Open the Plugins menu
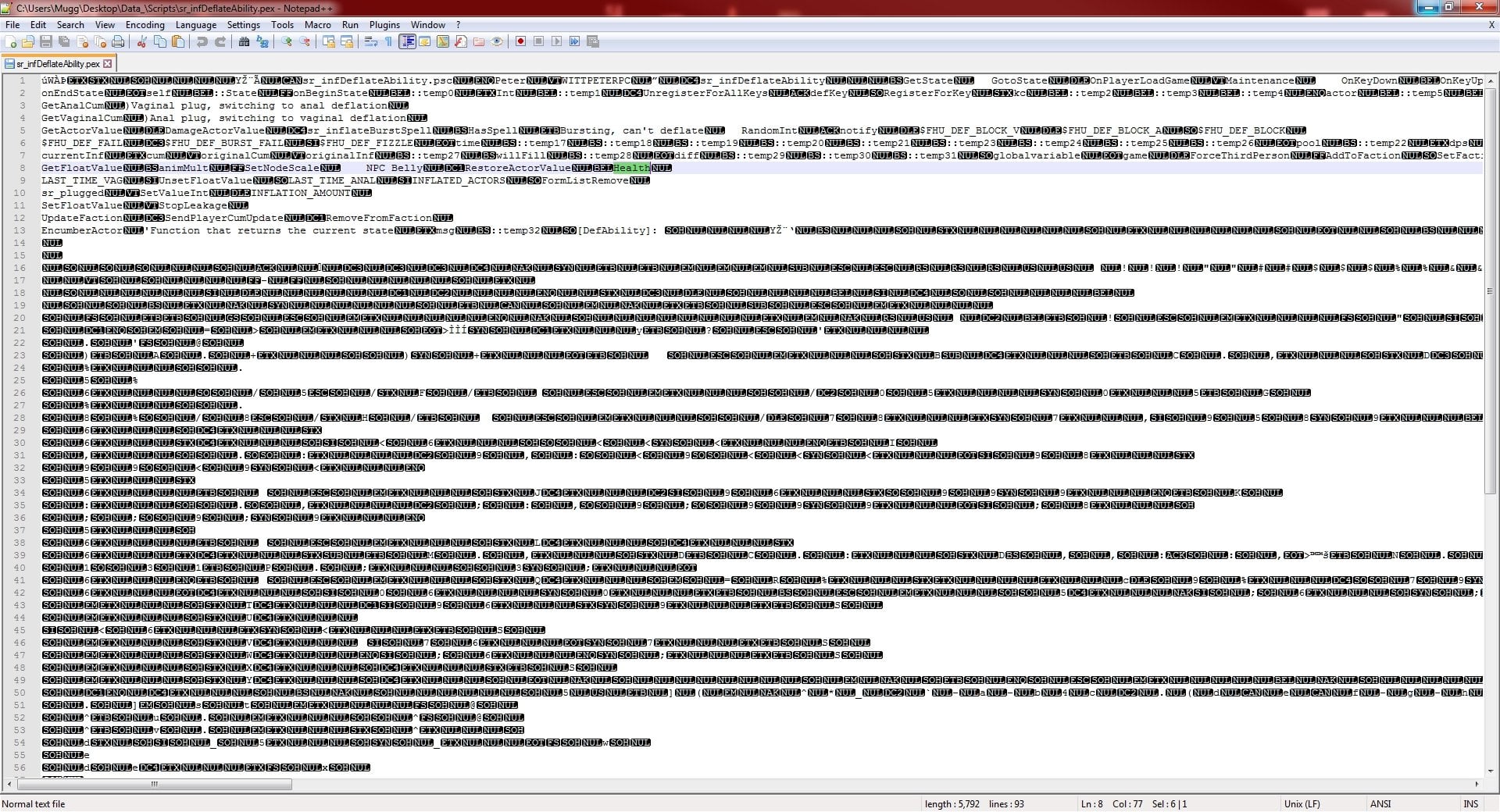 tap(384, 25)
